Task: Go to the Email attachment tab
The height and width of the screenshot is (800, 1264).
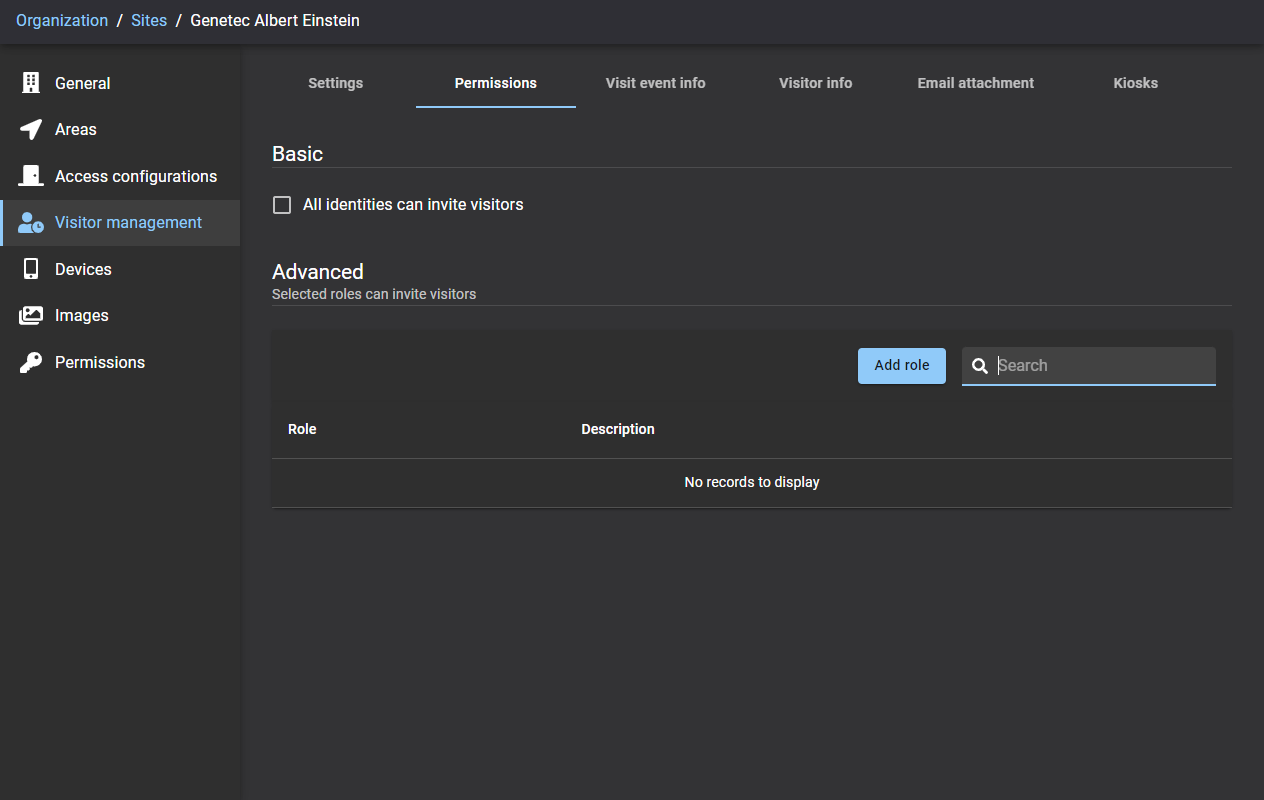Action: coord(975,83)
